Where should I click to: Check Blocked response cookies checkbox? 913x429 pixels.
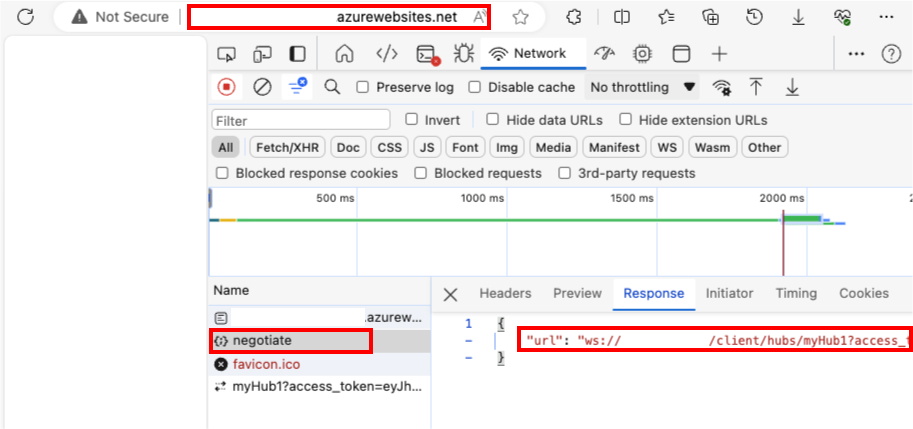tap(222, 173)
